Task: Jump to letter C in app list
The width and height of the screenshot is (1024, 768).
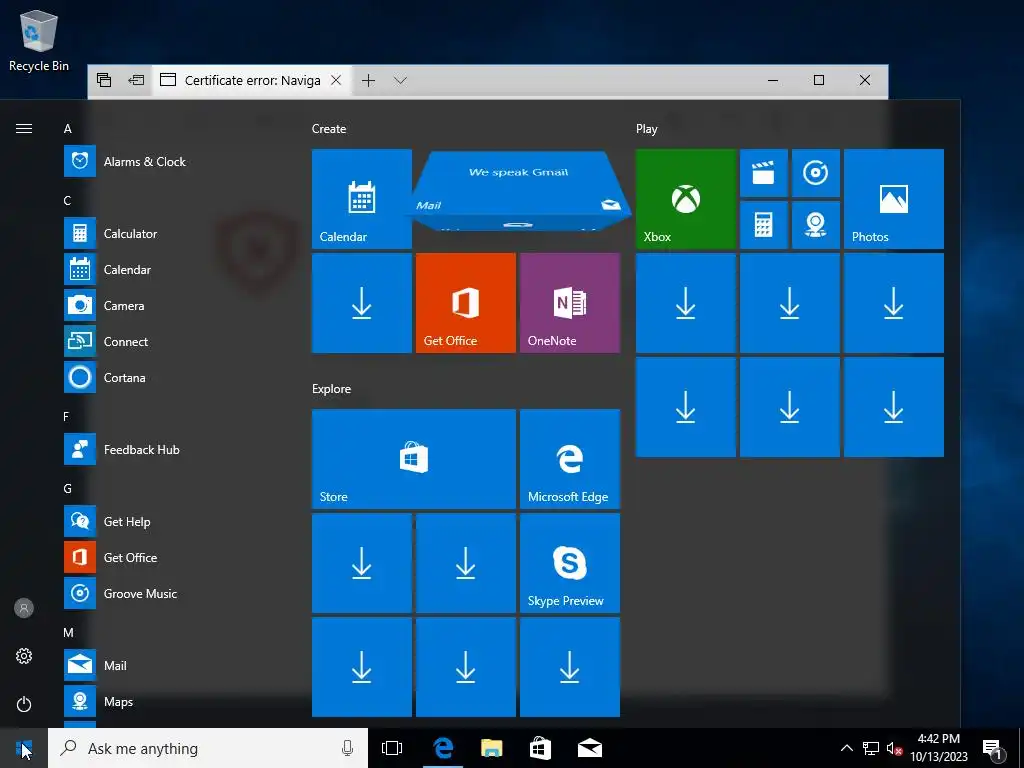Action: pos(67,200)
